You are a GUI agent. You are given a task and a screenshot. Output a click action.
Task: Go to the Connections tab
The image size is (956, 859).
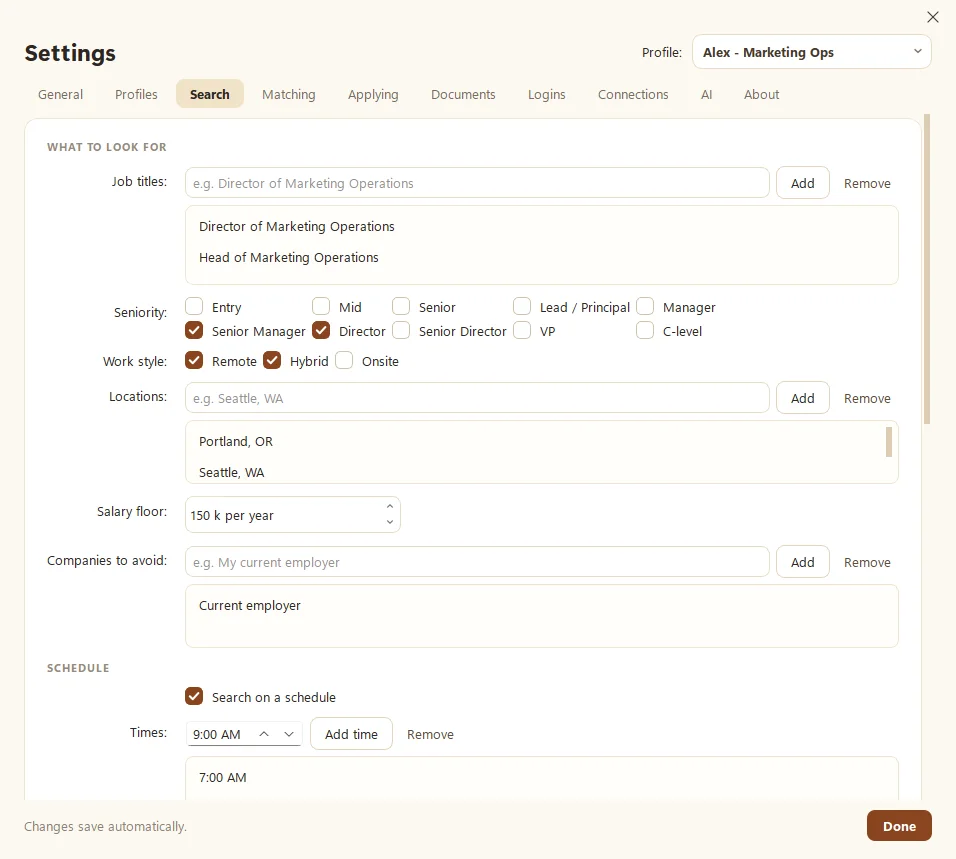tap(633, 94)
